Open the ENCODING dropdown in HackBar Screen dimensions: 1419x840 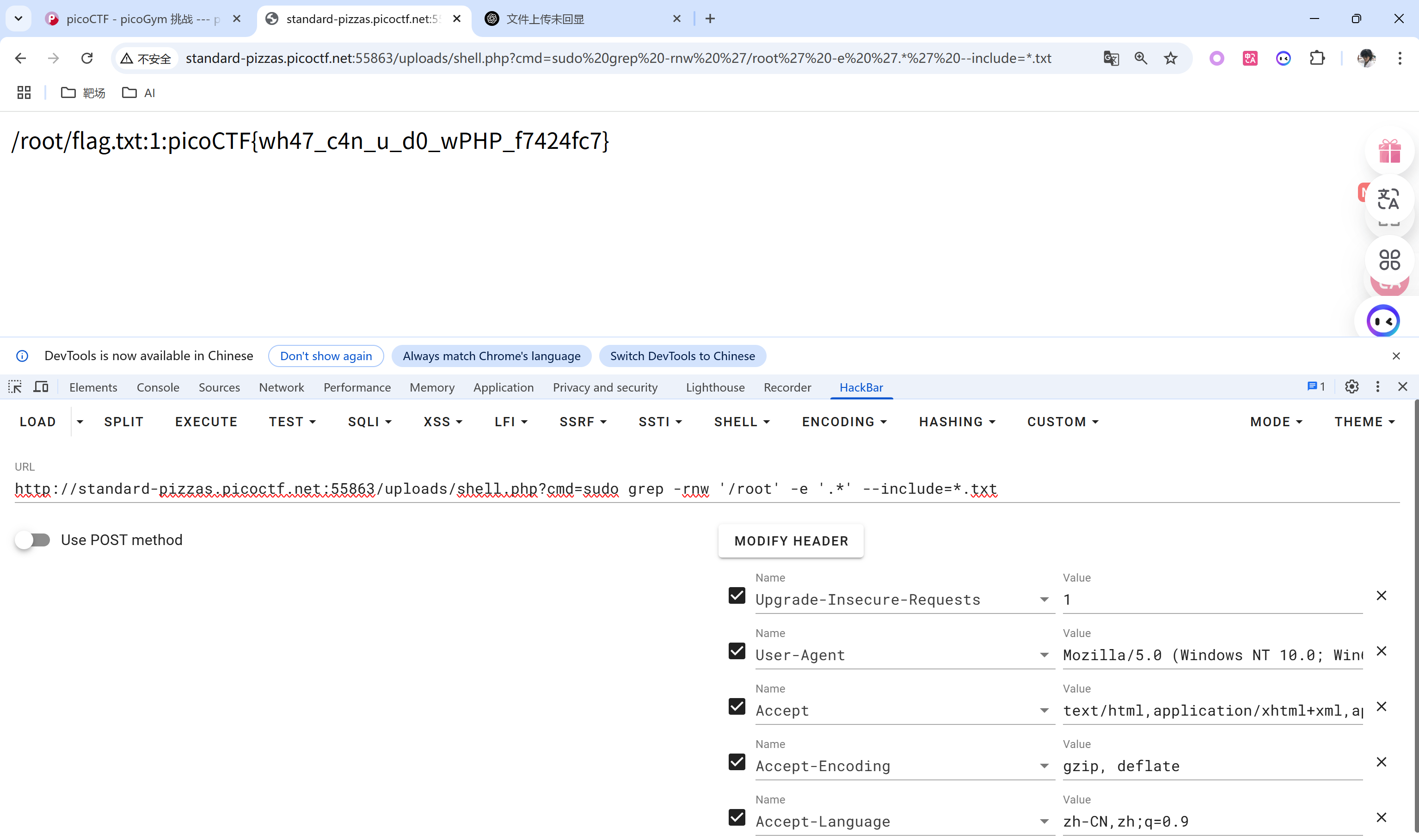[844, 422]
